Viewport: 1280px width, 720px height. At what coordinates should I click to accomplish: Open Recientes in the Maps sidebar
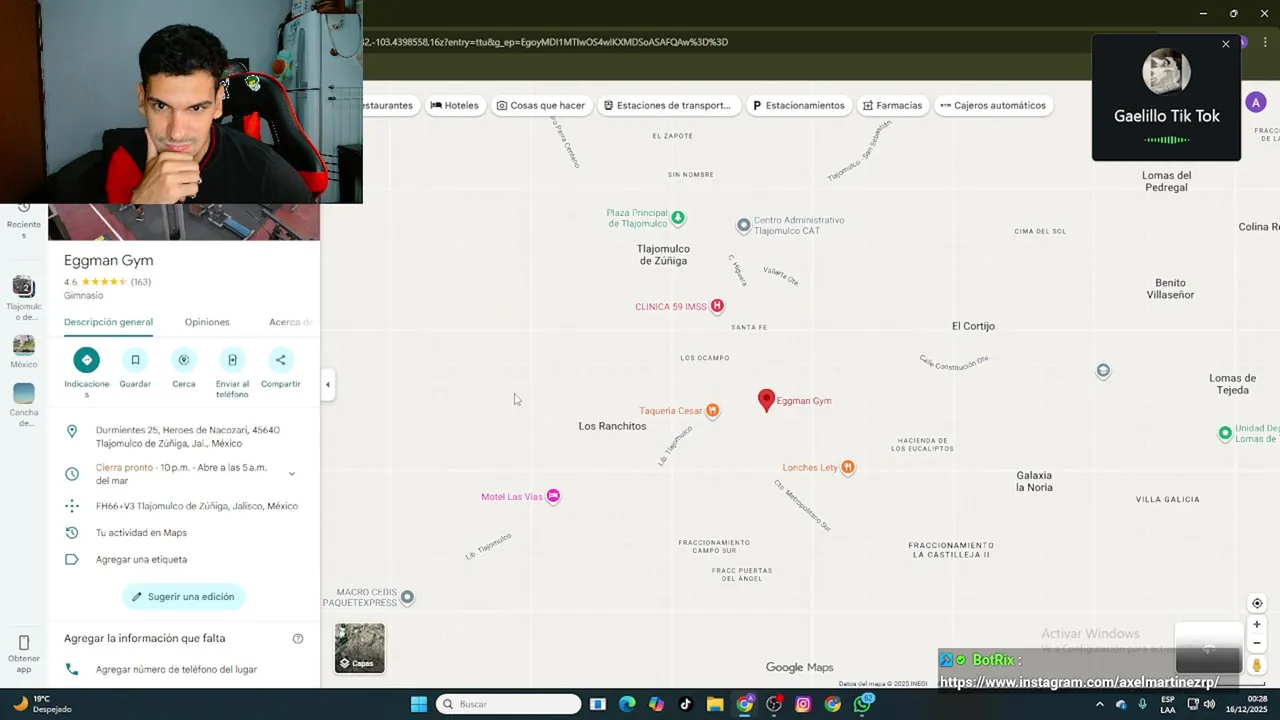point(24,220)
